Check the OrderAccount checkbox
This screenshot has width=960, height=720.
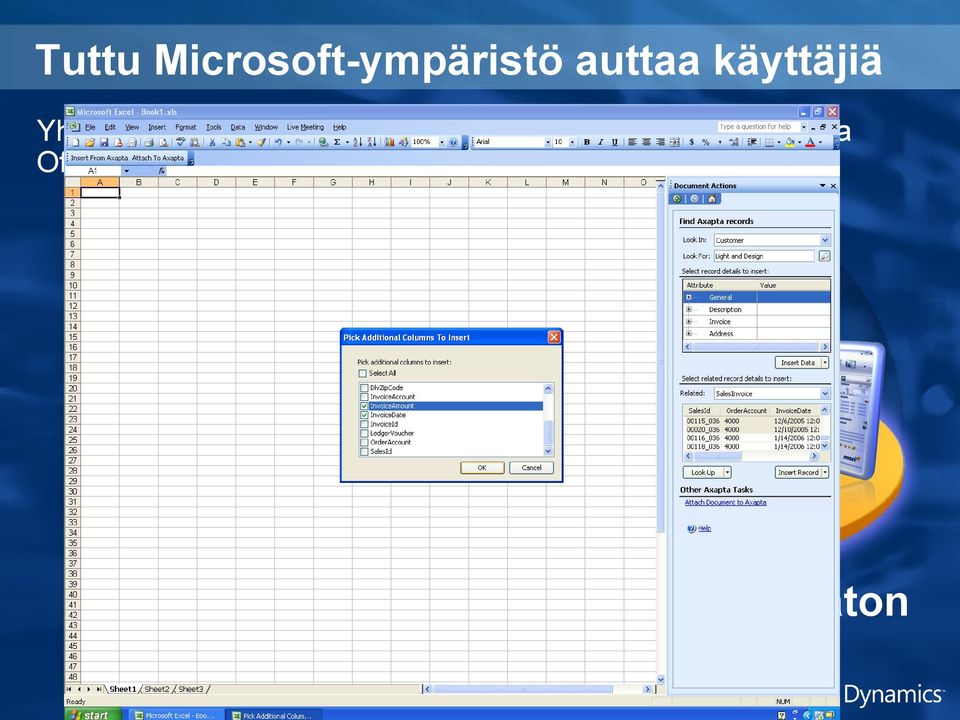click(x=364, y=443)
